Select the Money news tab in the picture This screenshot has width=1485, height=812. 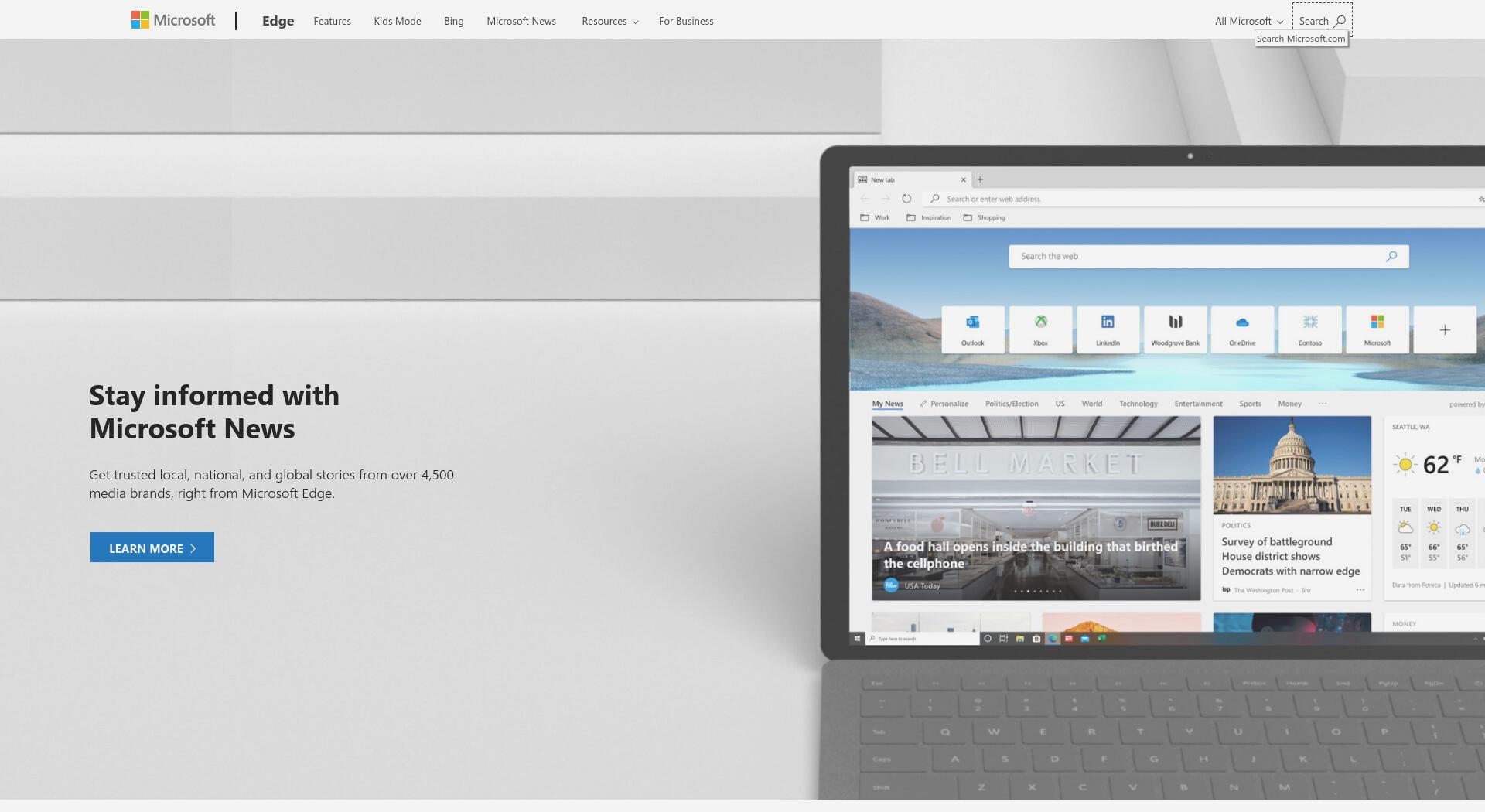[x=1290, y=404]
